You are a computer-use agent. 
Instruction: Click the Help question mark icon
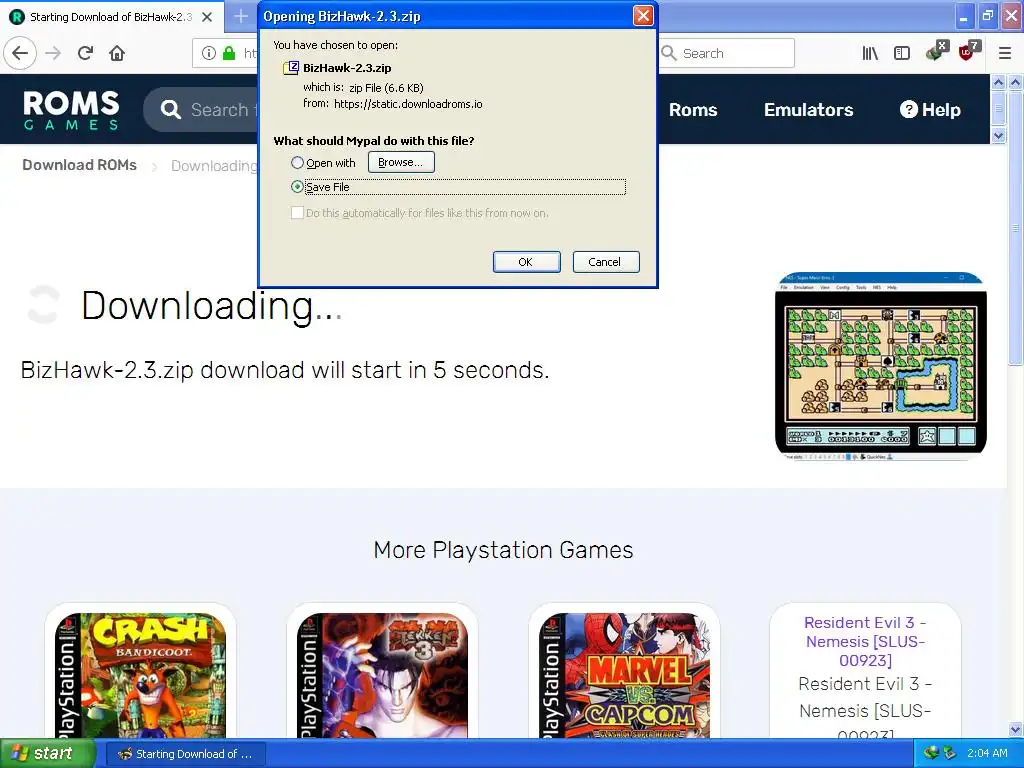[908, 110]
